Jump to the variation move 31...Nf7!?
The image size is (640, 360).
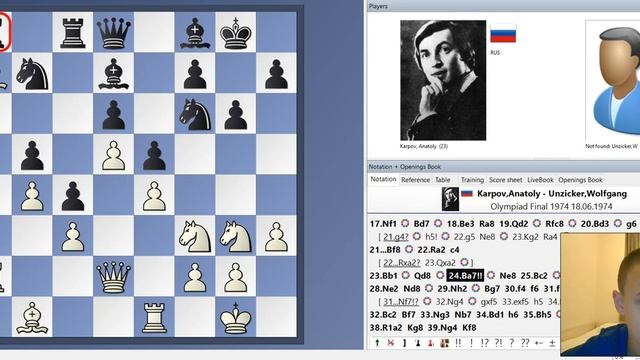point(401,302)
